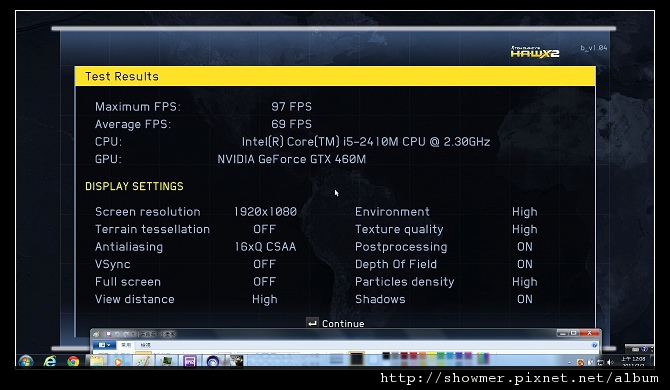670x390 pixels.
Task: Click the Depth Of Field ON value
Action: pos(525,264)
